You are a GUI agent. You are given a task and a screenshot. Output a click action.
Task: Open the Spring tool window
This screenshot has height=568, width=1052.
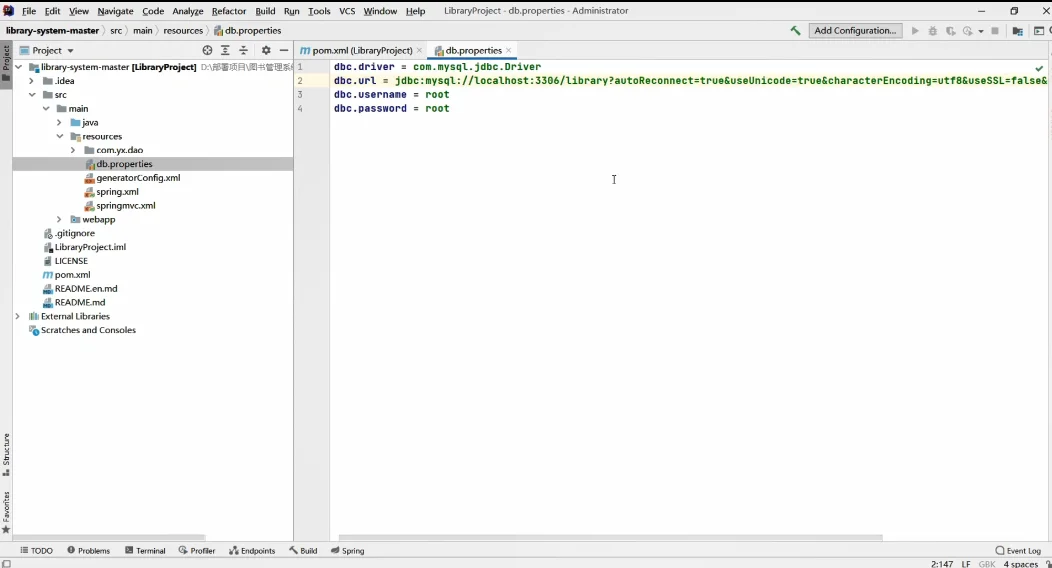348,551
